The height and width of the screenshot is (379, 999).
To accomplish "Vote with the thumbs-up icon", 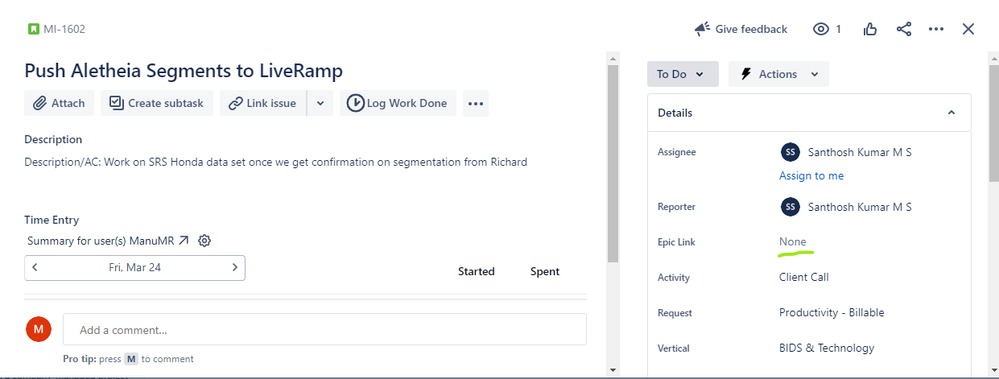I will pos(870,29).
